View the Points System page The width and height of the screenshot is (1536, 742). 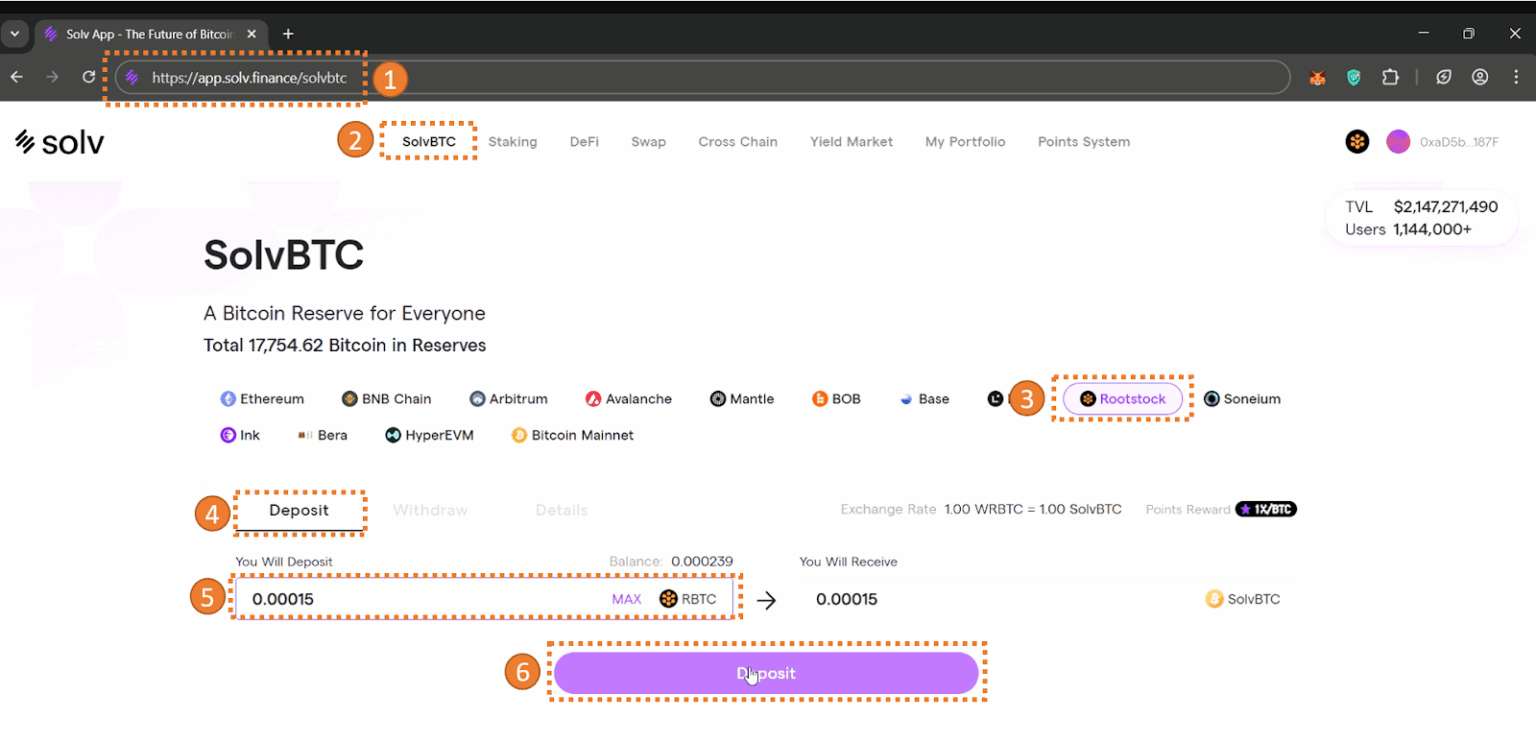coord(1084,142)
